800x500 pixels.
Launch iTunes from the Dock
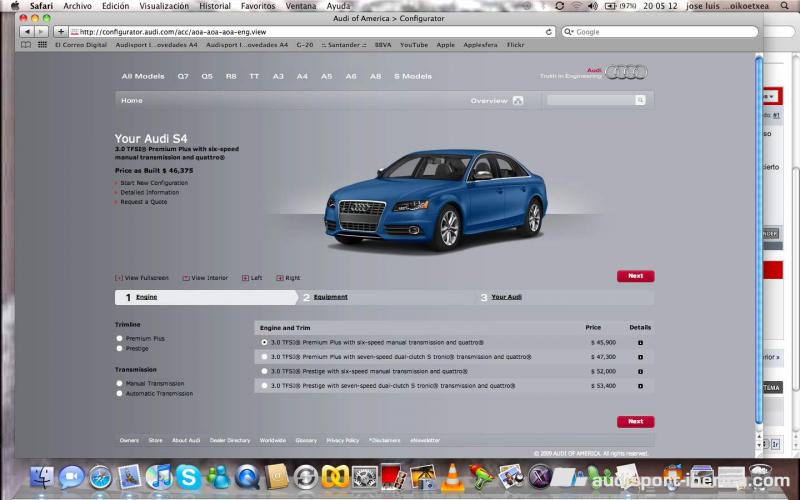tap(159, 477)
